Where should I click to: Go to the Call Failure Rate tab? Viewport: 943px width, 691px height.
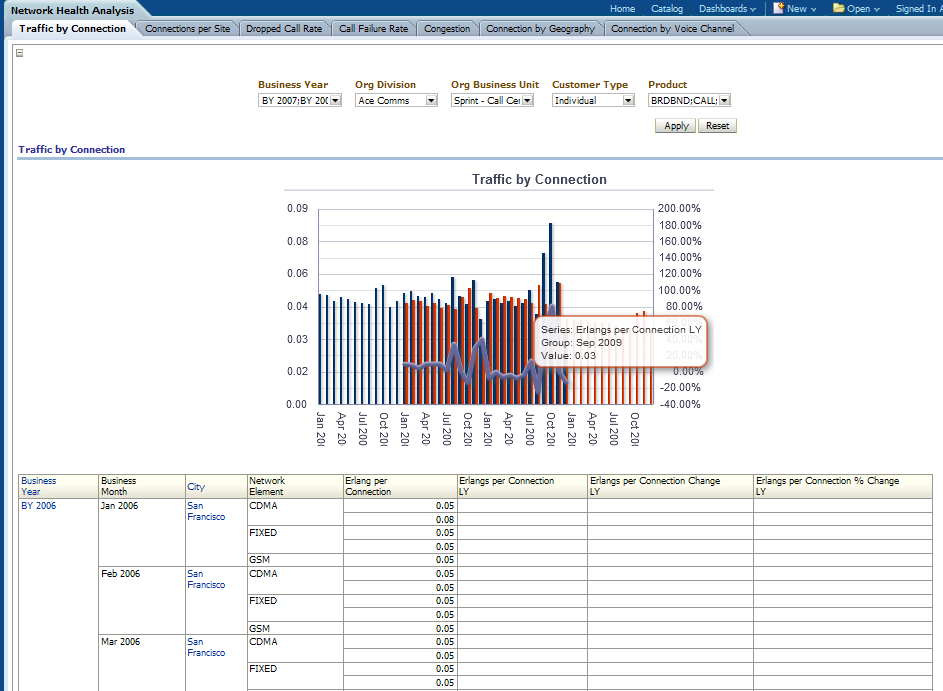click(373, 29)
